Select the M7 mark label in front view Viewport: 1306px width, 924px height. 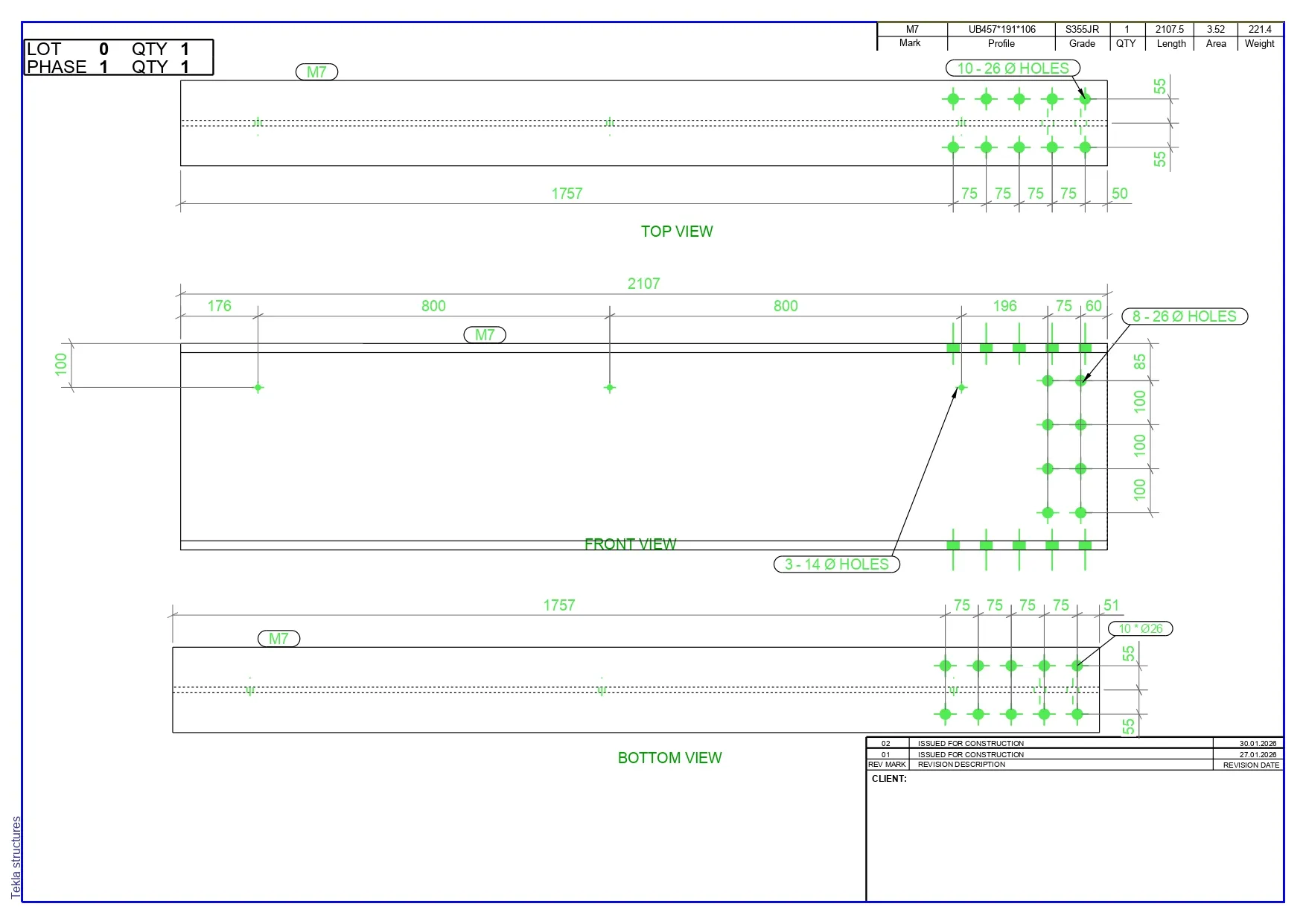point(485,335)
